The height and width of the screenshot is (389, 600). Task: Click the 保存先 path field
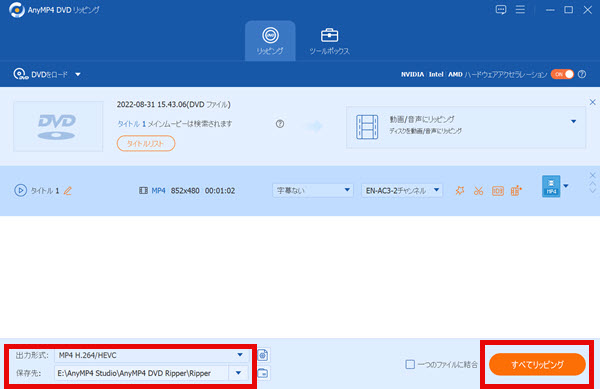[x=141, y=373]
